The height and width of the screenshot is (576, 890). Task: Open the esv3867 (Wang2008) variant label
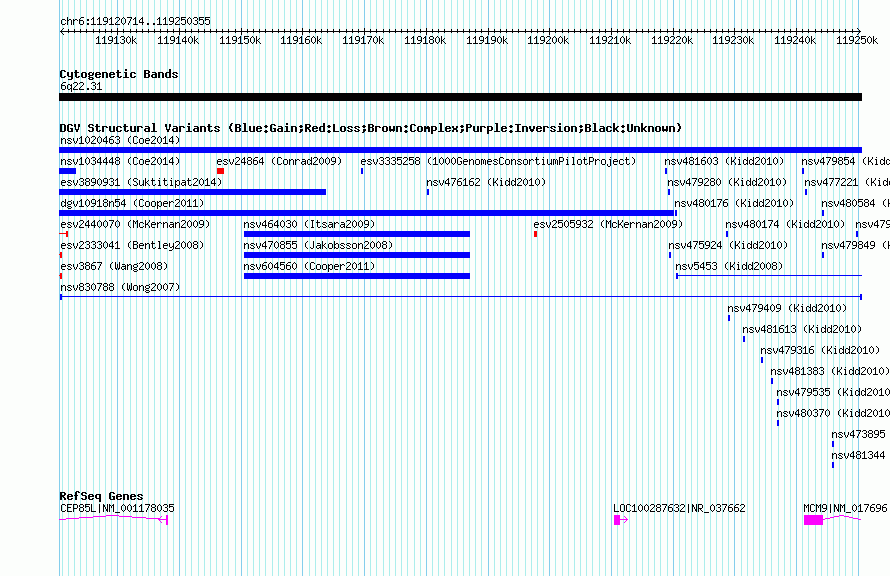[114, 266]
